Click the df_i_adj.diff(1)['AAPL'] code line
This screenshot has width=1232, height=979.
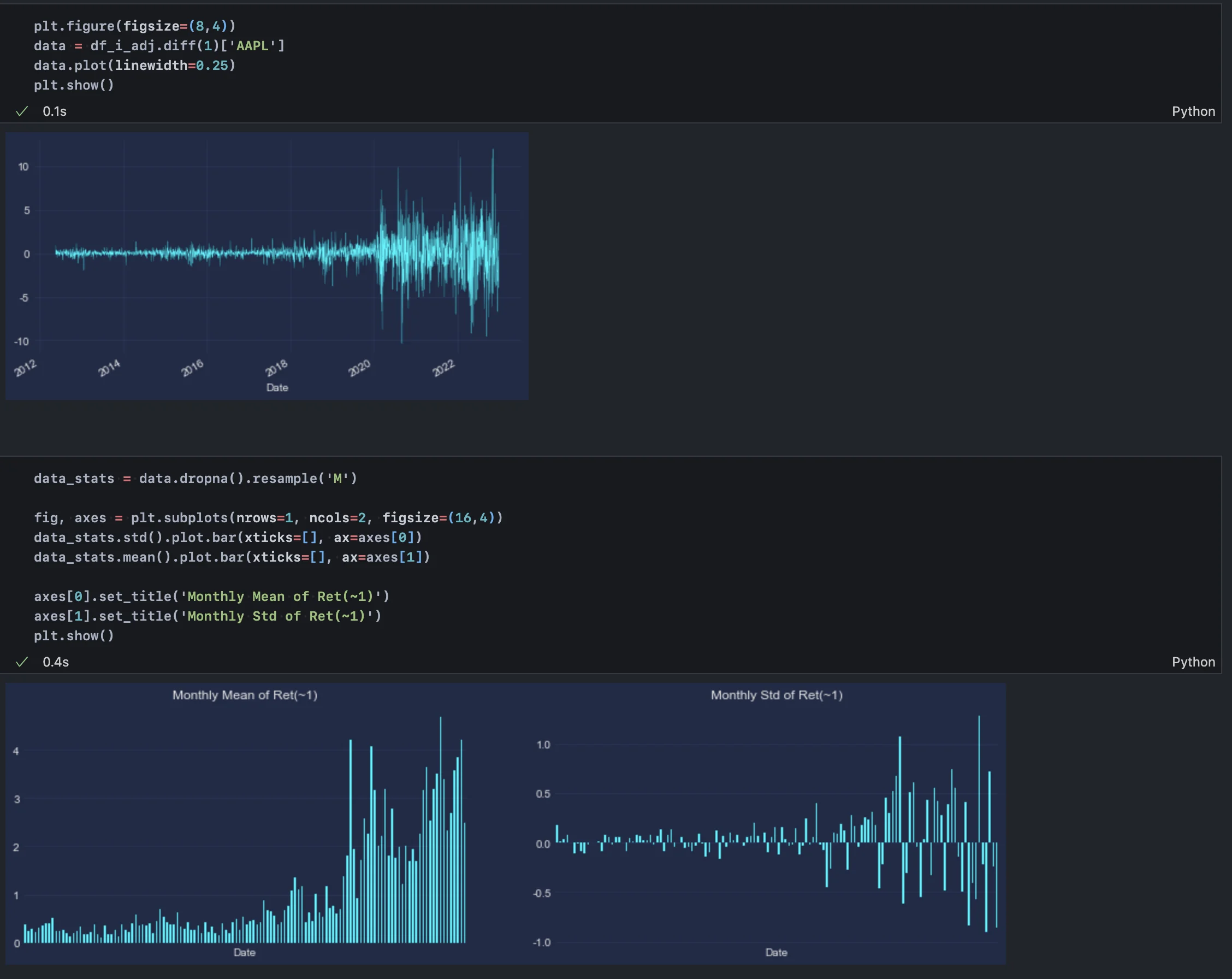(159, 46)
